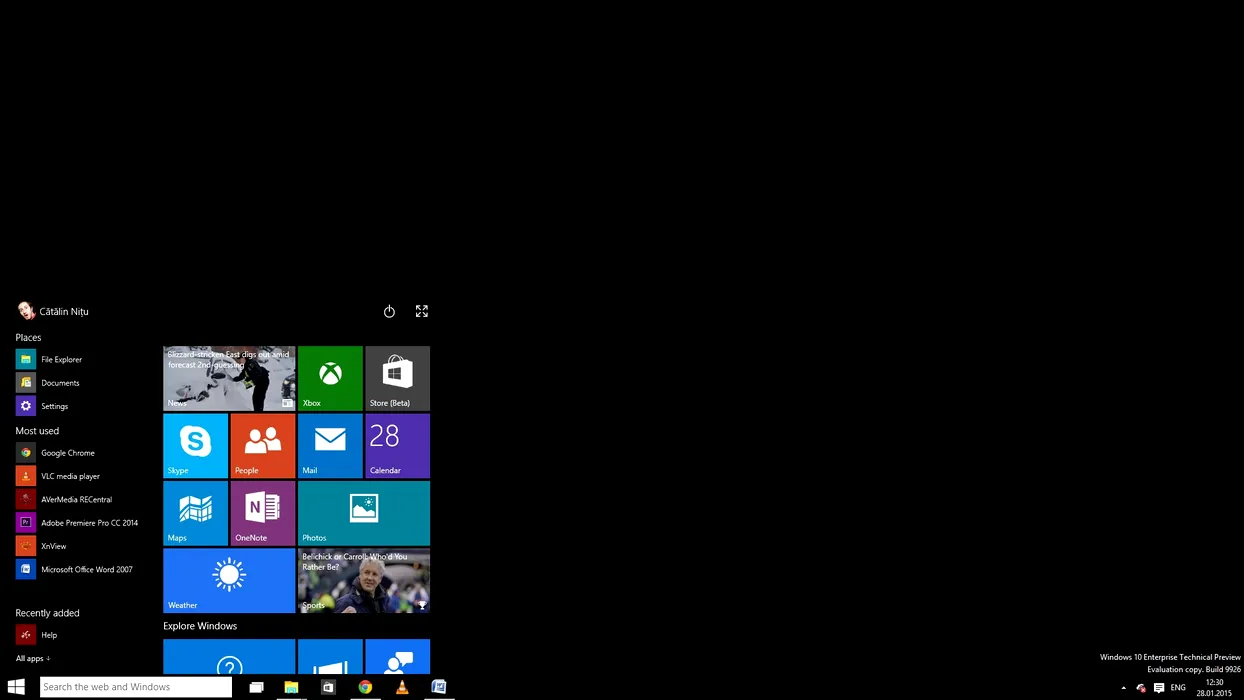Open the Action Center notifications icon

pos(1159,688)
